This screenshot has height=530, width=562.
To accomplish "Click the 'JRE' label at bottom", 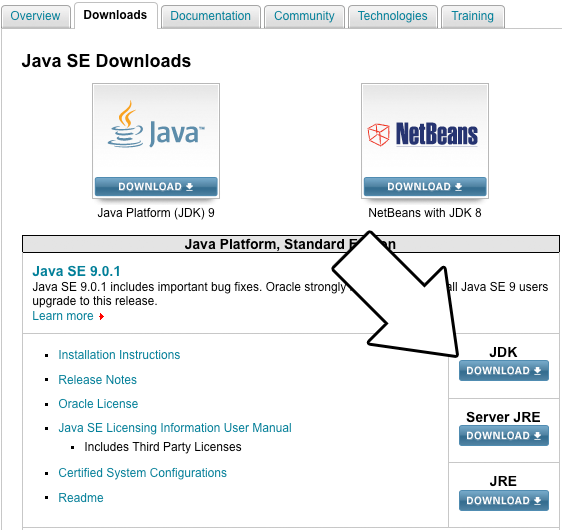I will pos(503,481).
